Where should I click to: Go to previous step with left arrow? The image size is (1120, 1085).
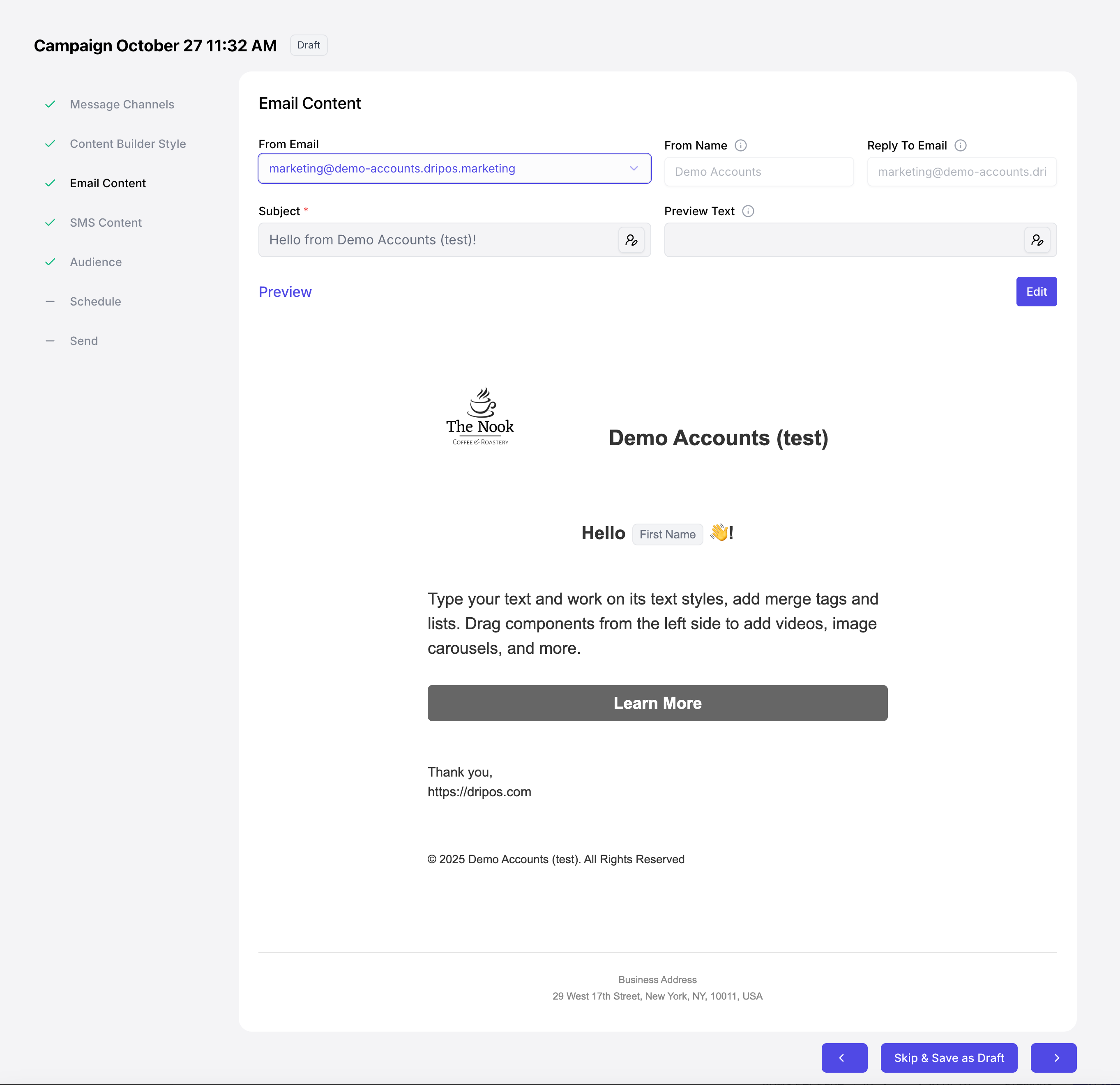click(x=844, y=1057)
